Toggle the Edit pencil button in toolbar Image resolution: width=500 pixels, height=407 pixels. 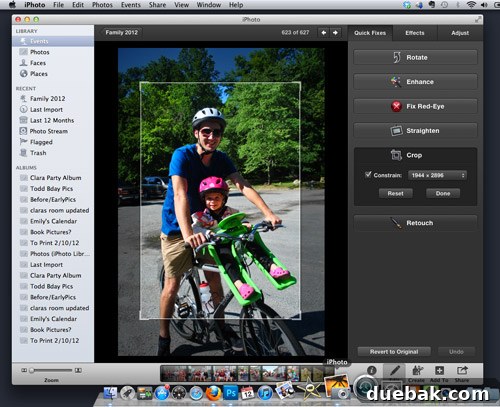395,370
